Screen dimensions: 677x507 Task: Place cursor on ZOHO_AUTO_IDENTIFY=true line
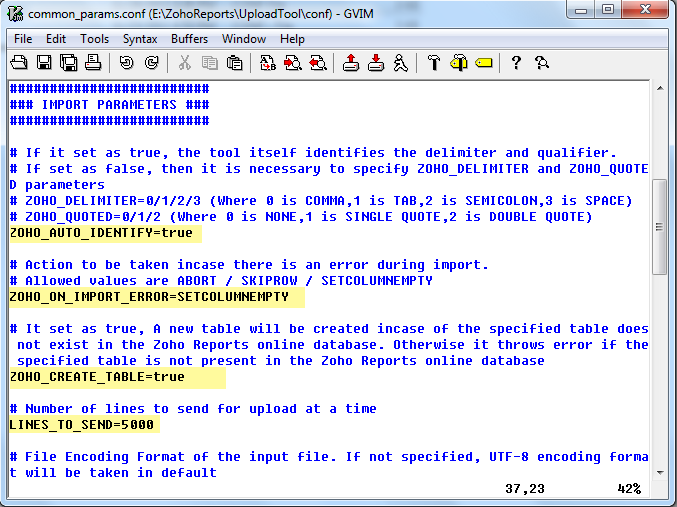tap(101, 233)
